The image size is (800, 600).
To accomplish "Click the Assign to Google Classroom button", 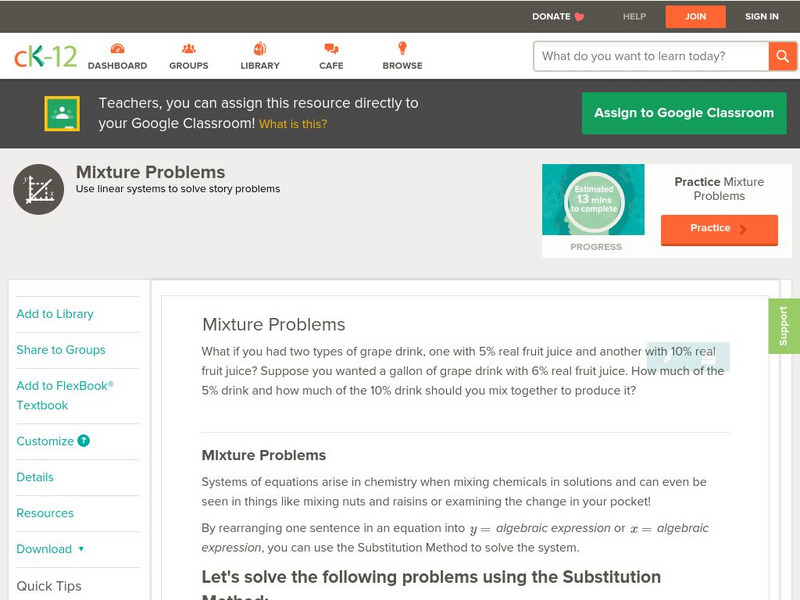I will click(x=684, y=112).
